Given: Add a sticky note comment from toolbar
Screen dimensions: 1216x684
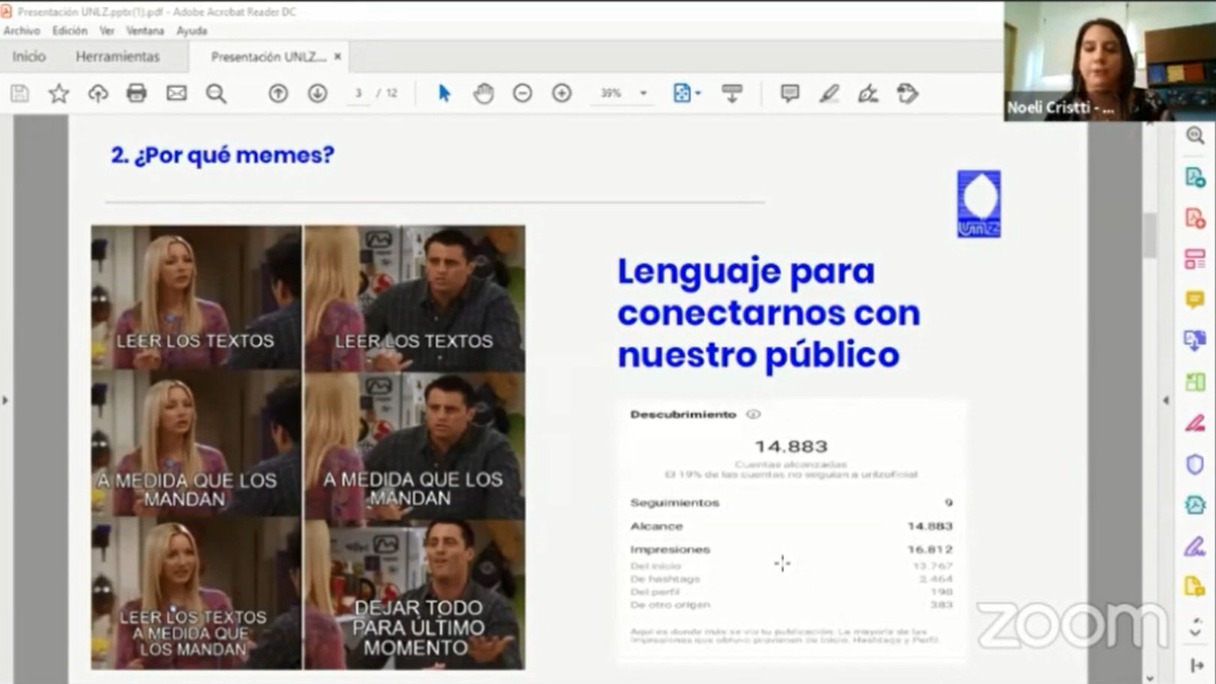Looking at the screenshot, I should click(790, 93).
